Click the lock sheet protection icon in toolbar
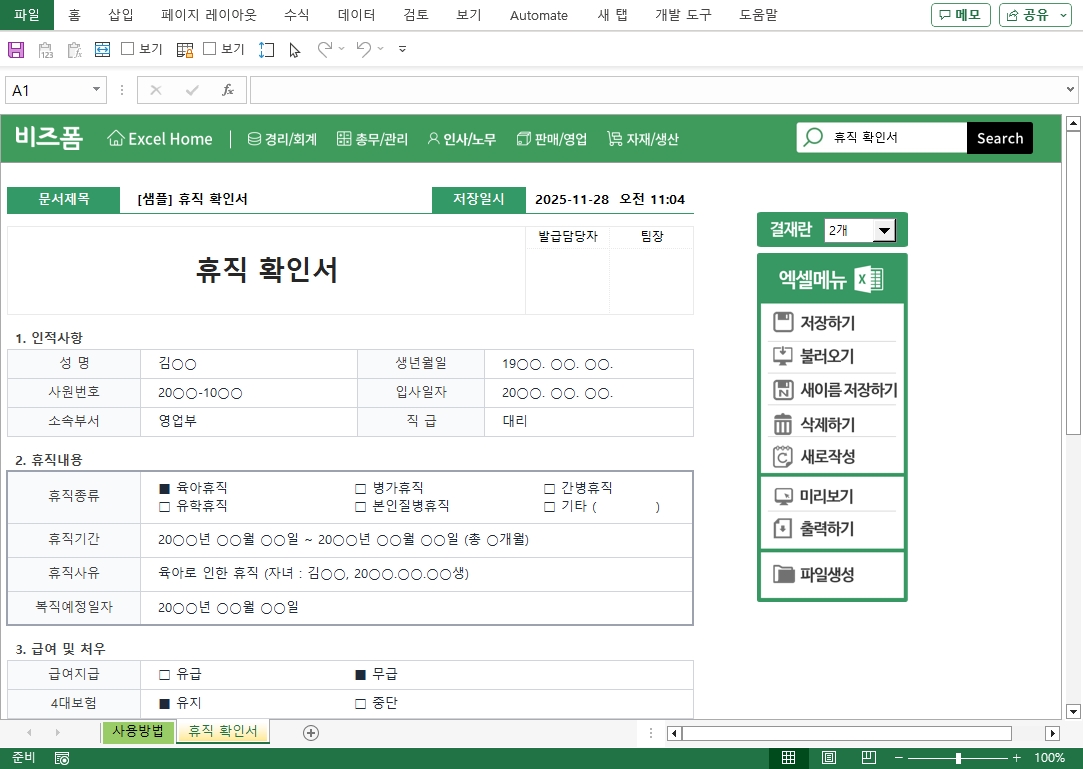The height and width of the screenshot is (769, 1083). (x=185, y=49)
